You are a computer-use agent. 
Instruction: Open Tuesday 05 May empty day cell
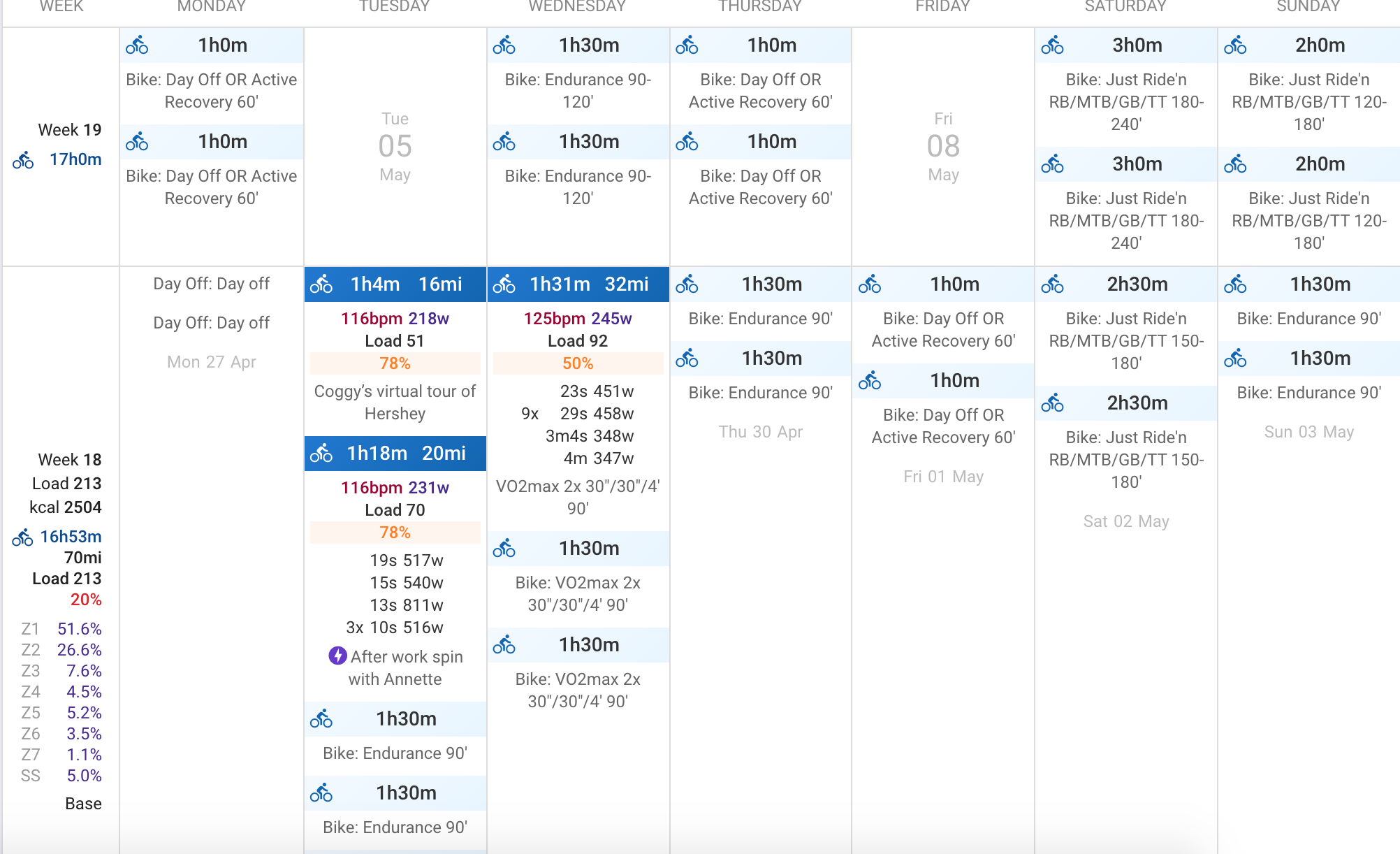[x=395, y=147]
